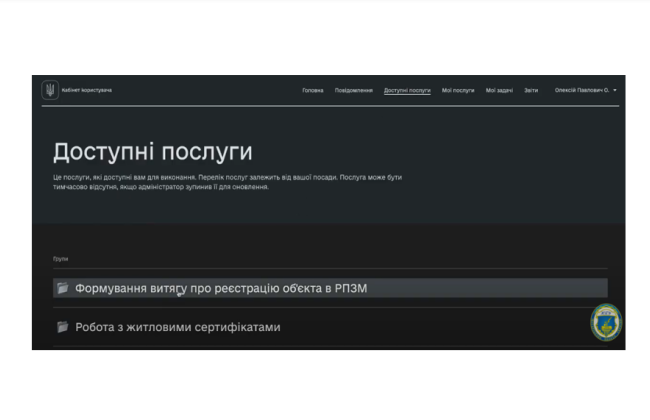Click the Доступні послуги page heading
The height and width of the screenshot is (420, 650).
pos(153,152)
